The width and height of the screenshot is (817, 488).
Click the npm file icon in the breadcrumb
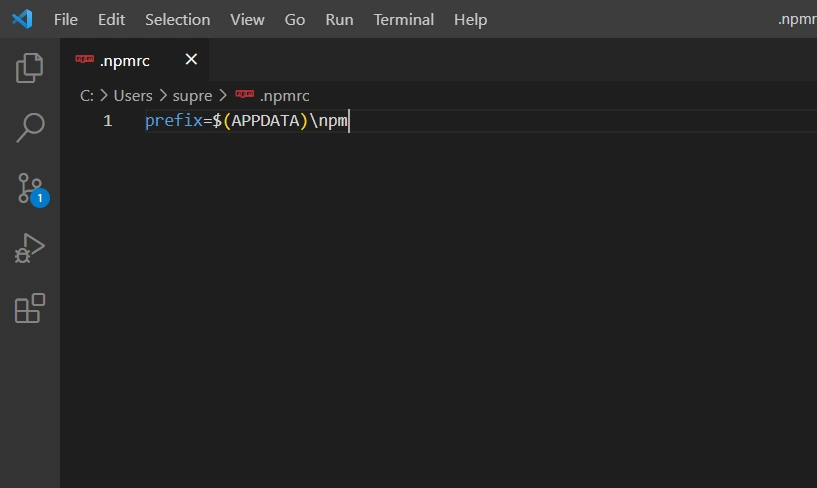click(245, 95)
